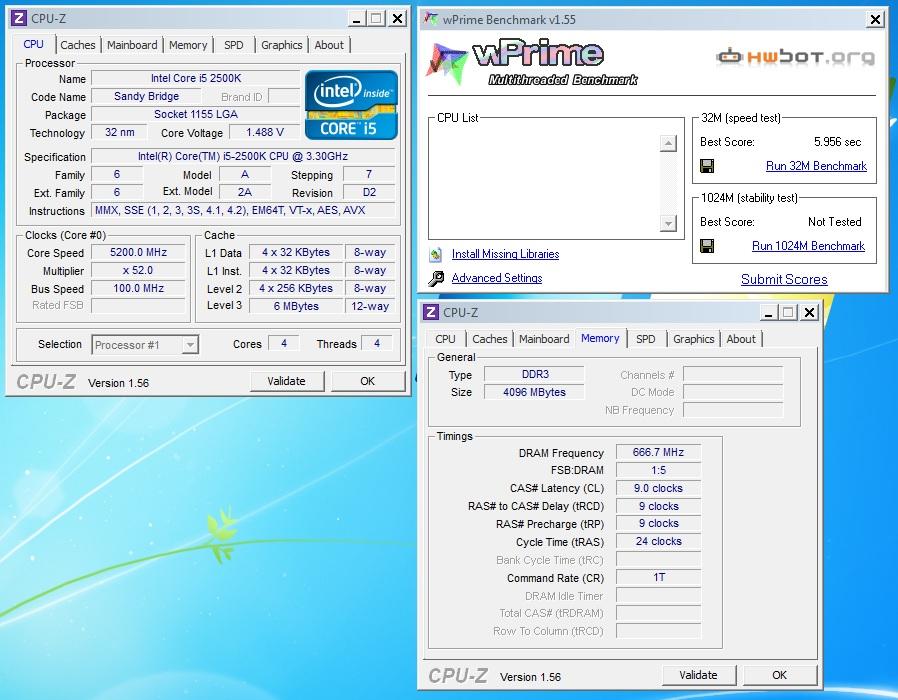
Task: Click the wrench icon beside Advanced Settings
Action: tap(436, 278)
